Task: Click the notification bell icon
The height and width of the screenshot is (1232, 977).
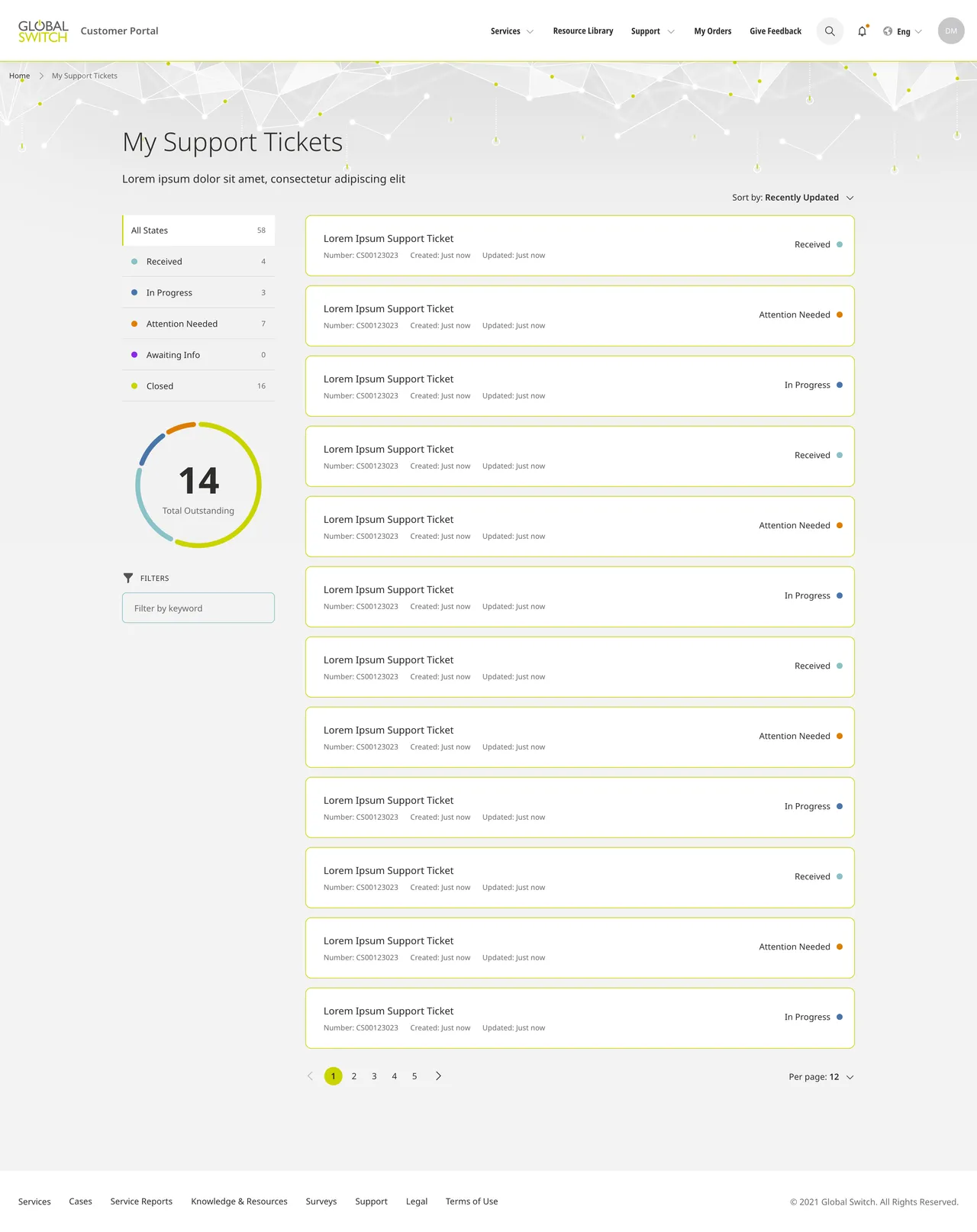Action: pos(862,31)
